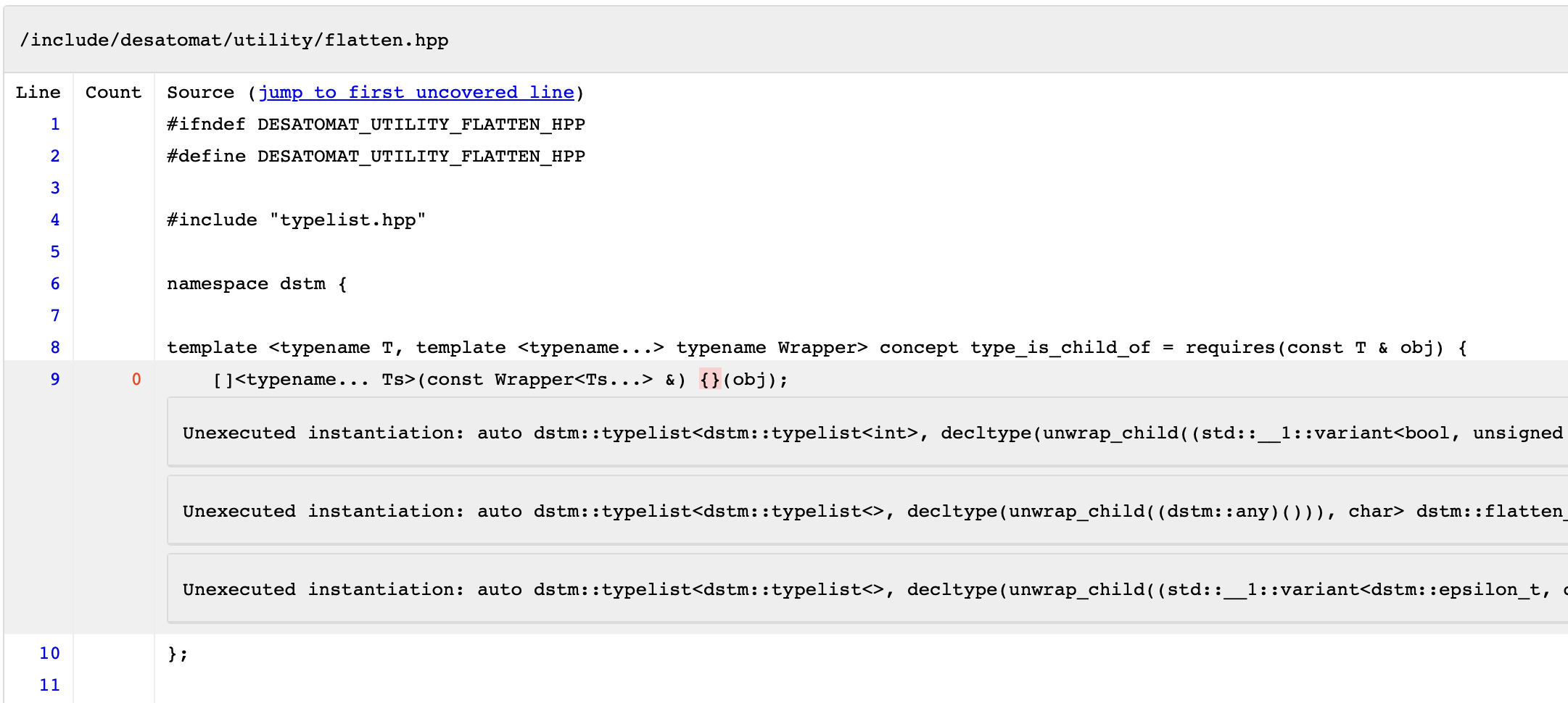1568x703 pixels.
Task: Go to line 10 anchor link
Action: pyautogui.click(x=49, y=653)
